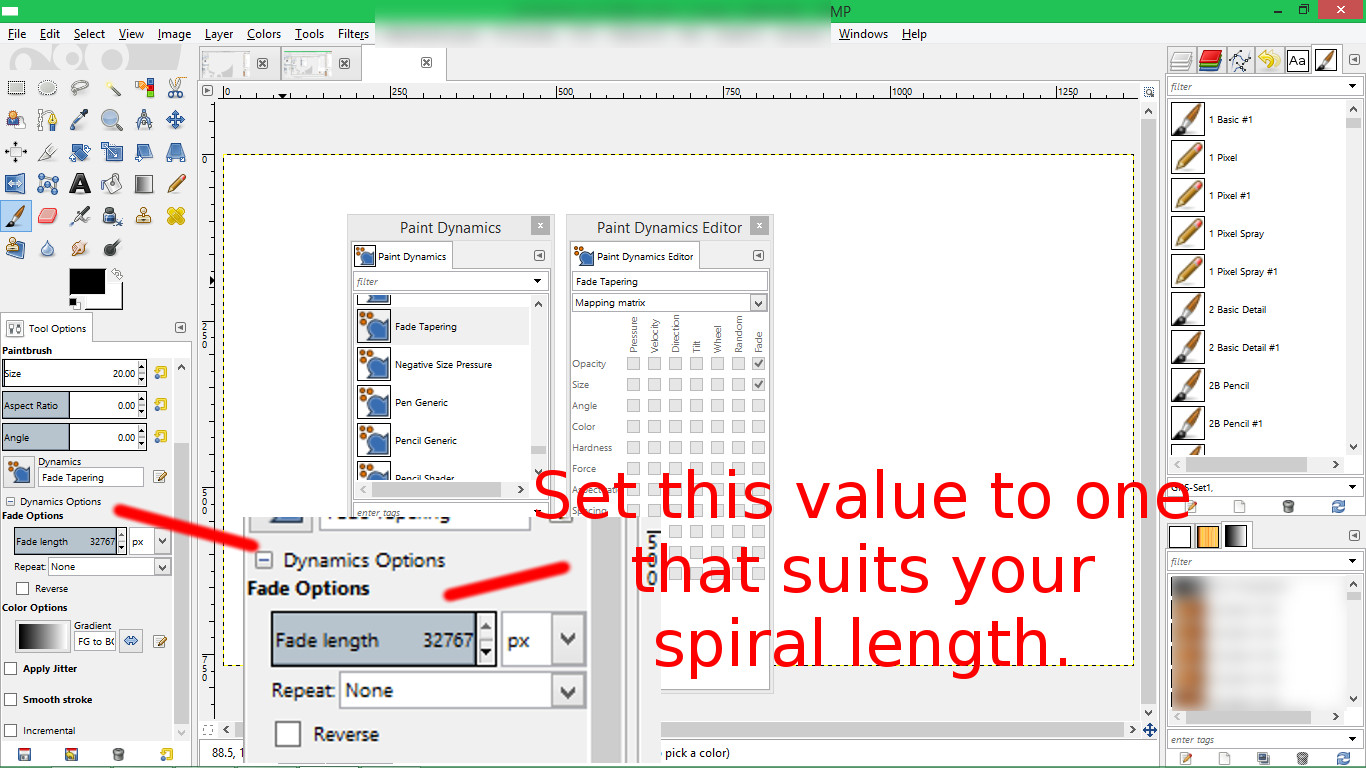Select the Crop tool
Screen dimensions: 1366x768
click(48, 152)
